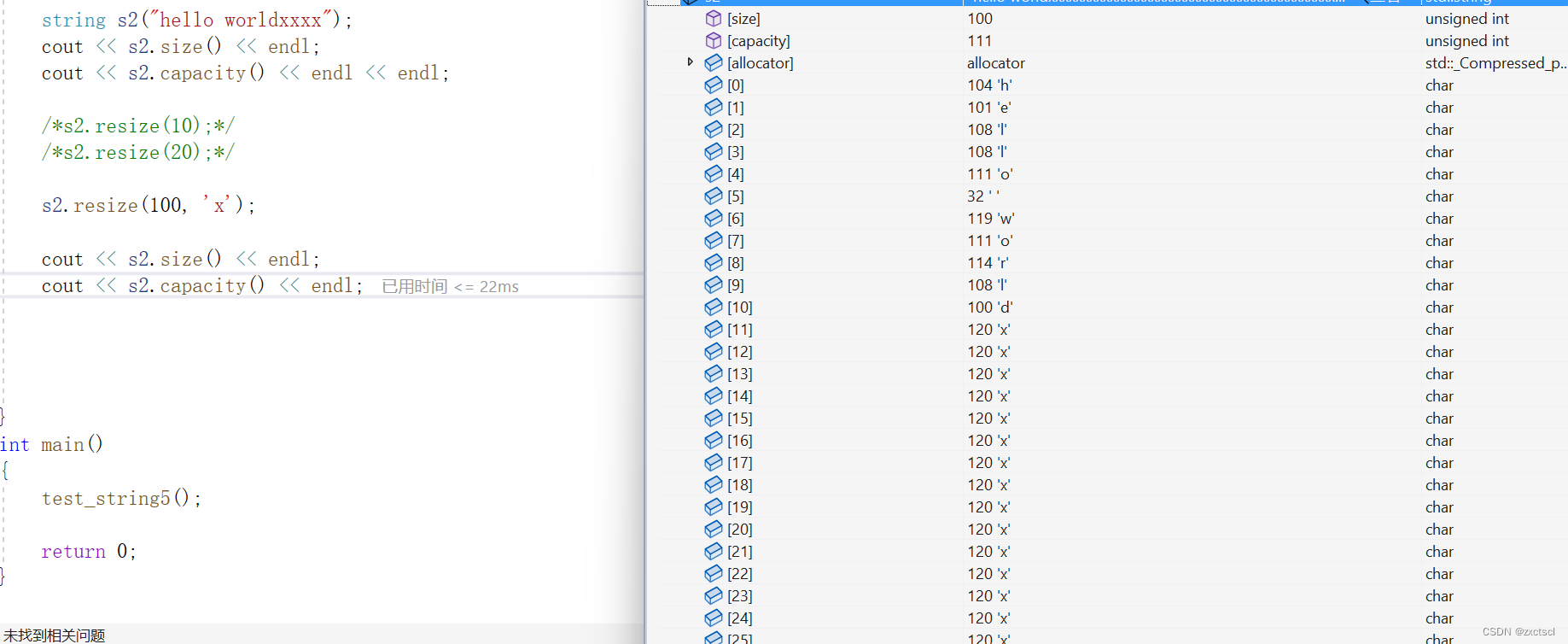The width and height of the screenshot is (1568, 644).
Task: Click the field icon for element [15]
Action: (714, 419)
